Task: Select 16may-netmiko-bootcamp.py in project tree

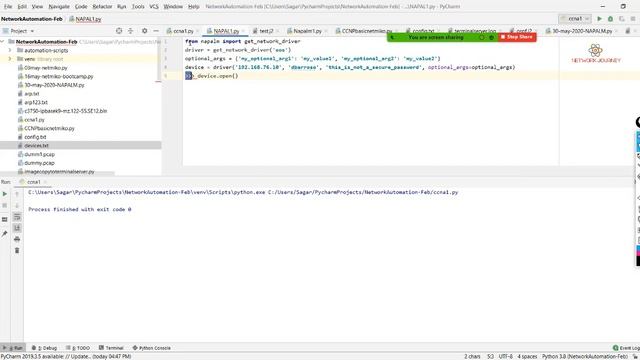Action: pyautogui.click(x=58, y=76)
